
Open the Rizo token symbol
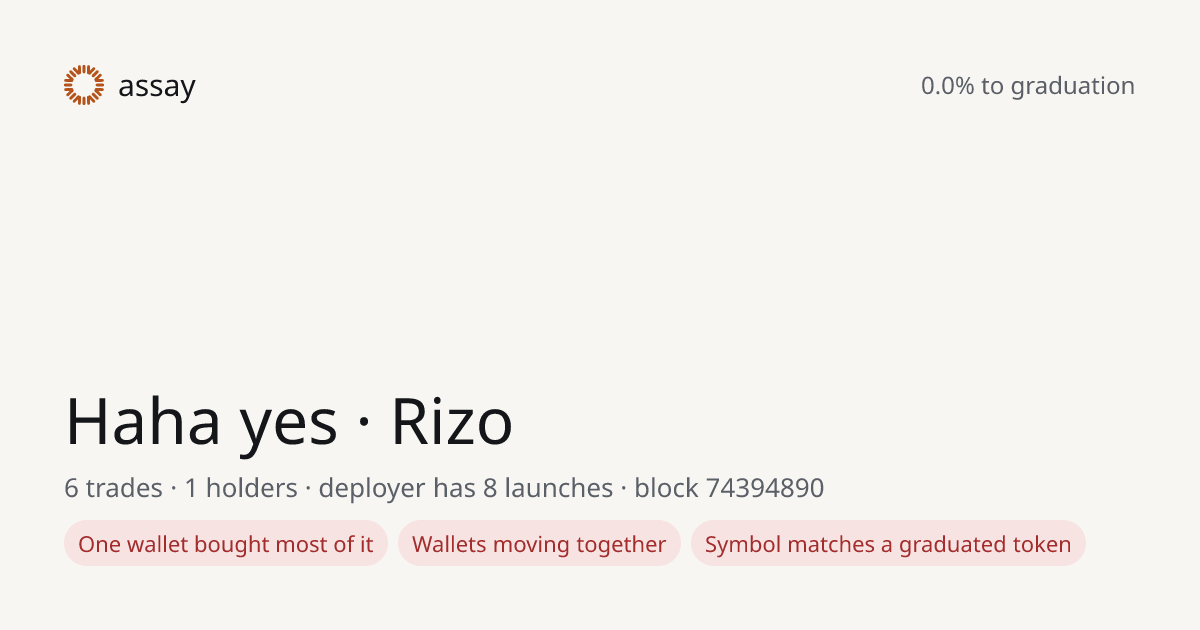[x=451, y=421]
